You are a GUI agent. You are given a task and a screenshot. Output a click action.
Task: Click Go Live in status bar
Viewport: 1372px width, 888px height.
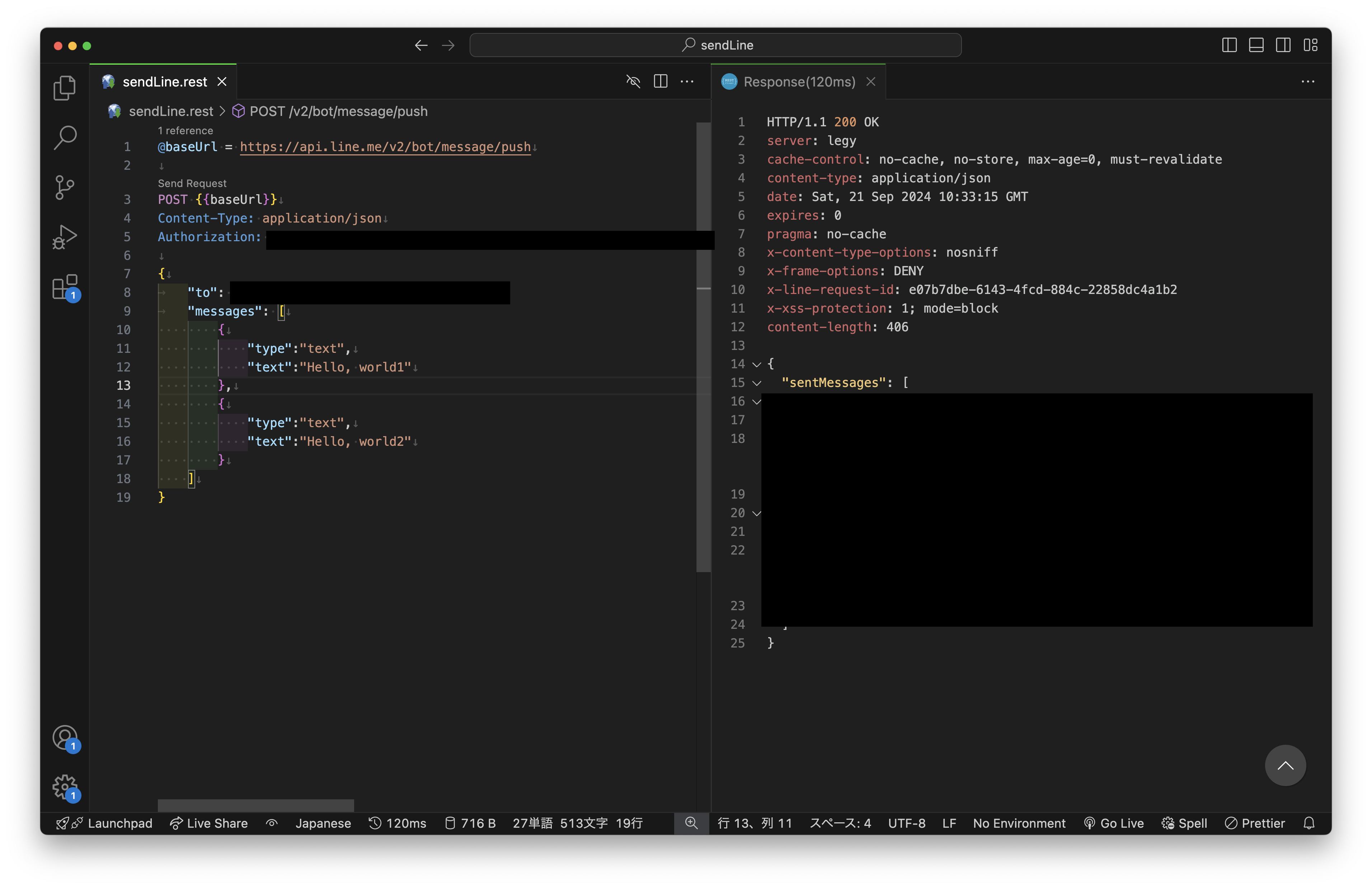click(x=1113, y=823)
